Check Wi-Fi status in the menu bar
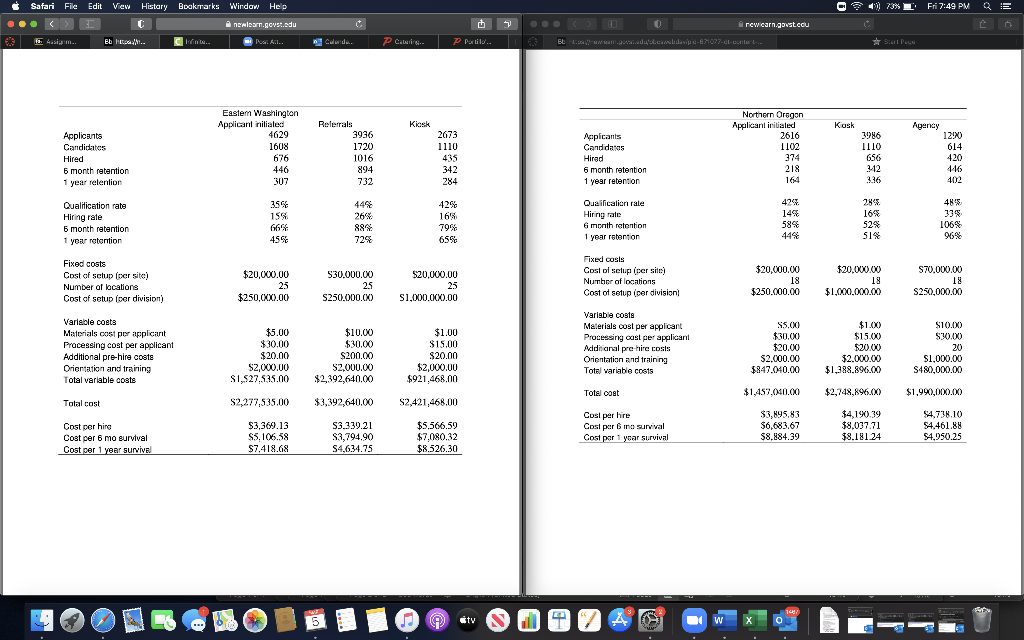This screenshot has height=640, width=1024. [857, 6]
